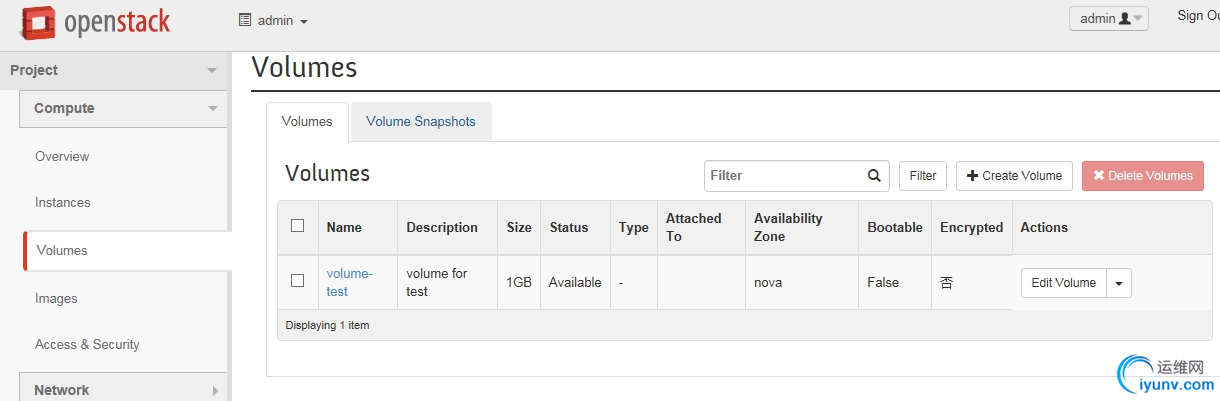Click the red Delete Volumes button
The image size is (1220, 401).
pyautogui.click(x=1142, y=176)
